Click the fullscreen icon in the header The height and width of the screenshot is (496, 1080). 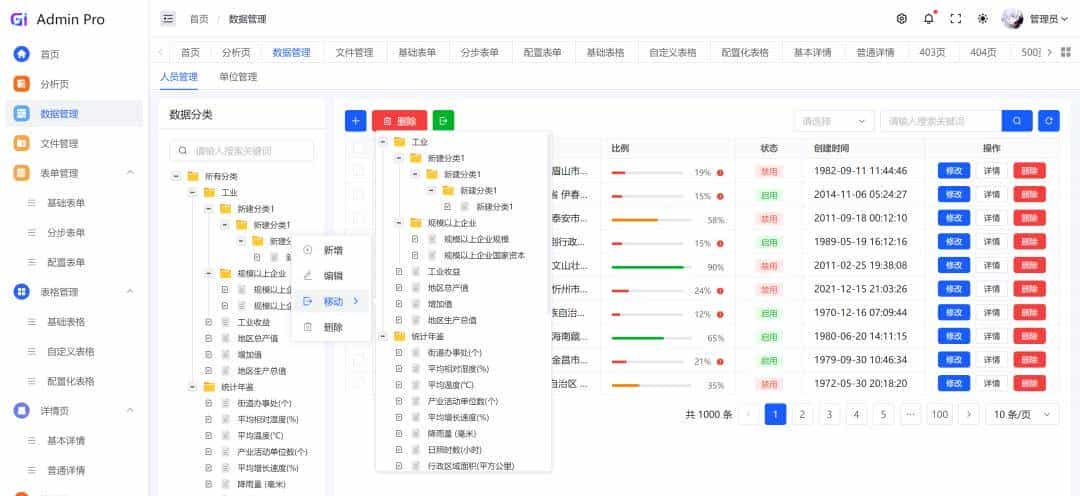tap(955, 19)
